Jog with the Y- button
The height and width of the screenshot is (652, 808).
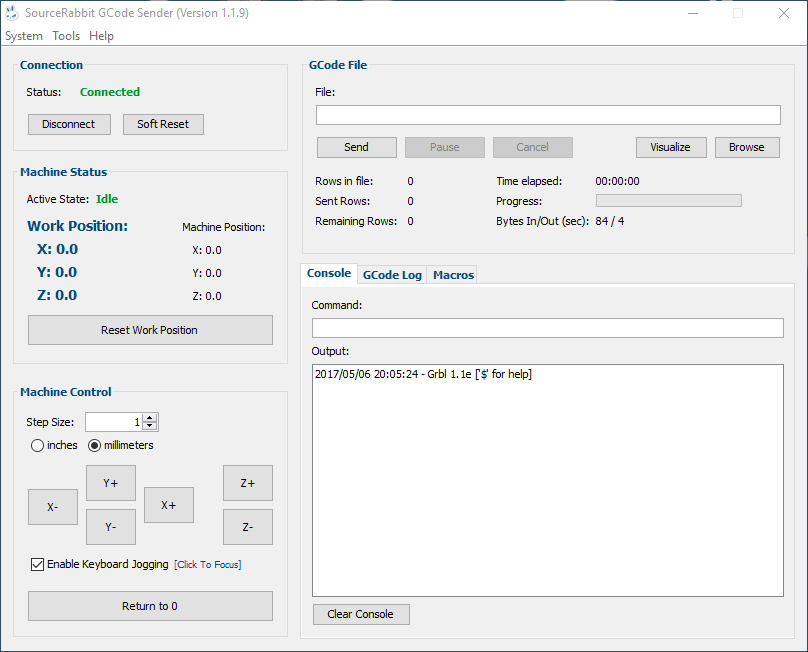pos(111,527)
